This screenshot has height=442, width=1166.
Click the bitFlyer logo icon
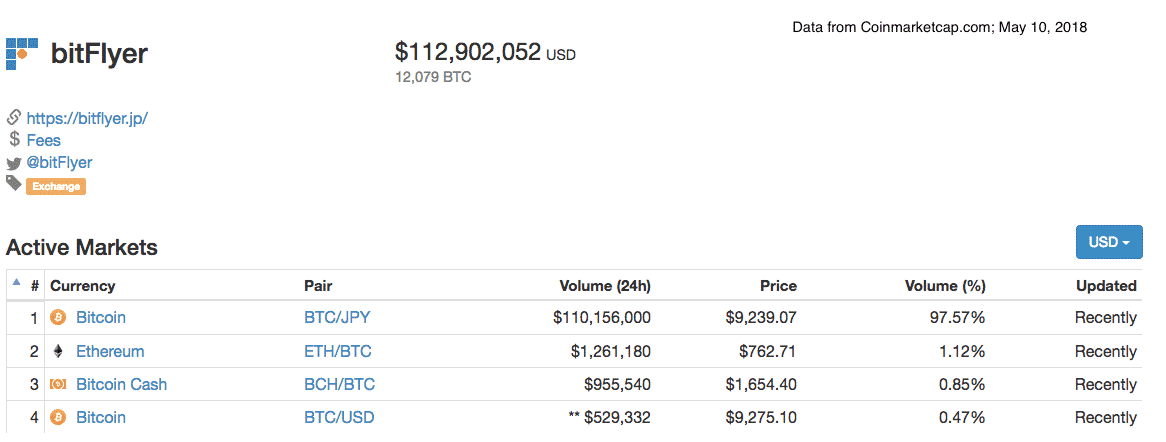click(x=22, y=53)
